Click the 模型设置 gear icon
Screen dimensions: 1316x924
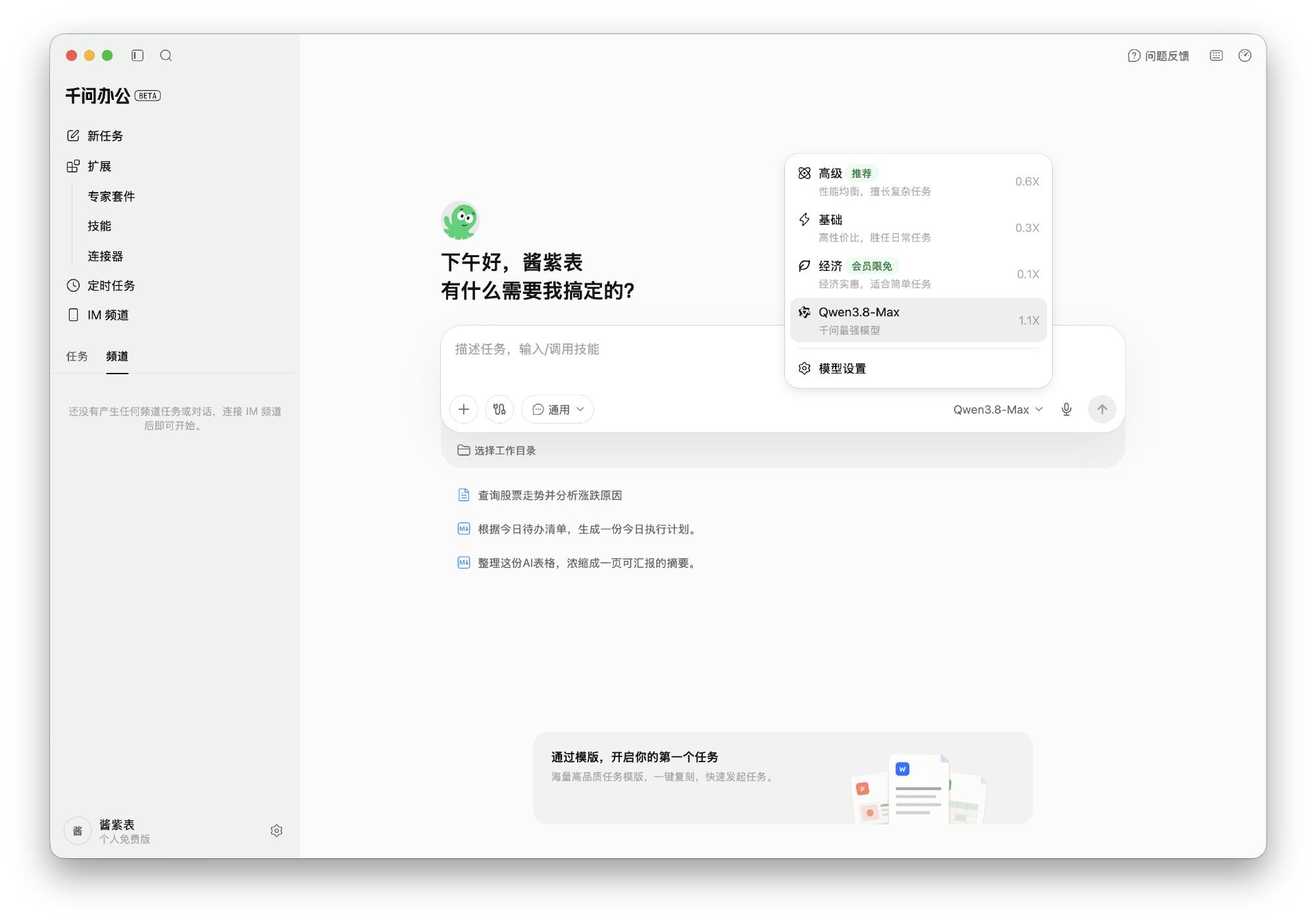point(804,368)
